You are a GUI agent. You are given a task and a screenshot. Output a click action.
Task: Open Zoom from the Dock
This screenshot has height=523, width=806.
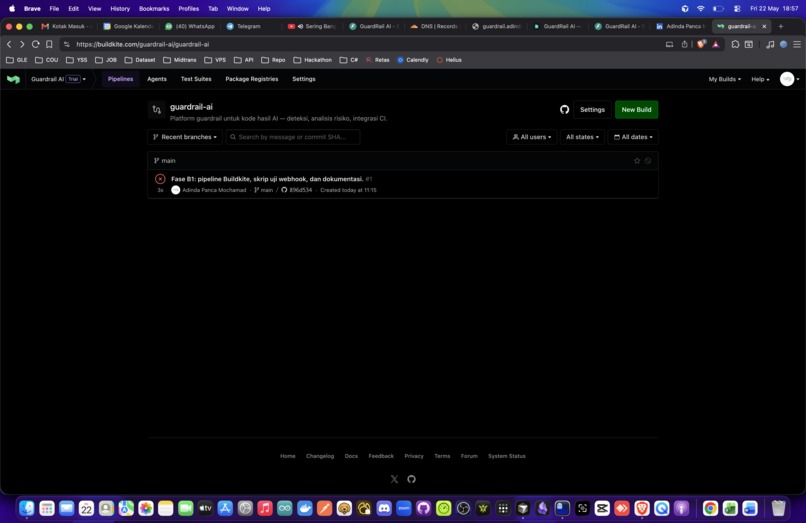[x=404, y=508]
